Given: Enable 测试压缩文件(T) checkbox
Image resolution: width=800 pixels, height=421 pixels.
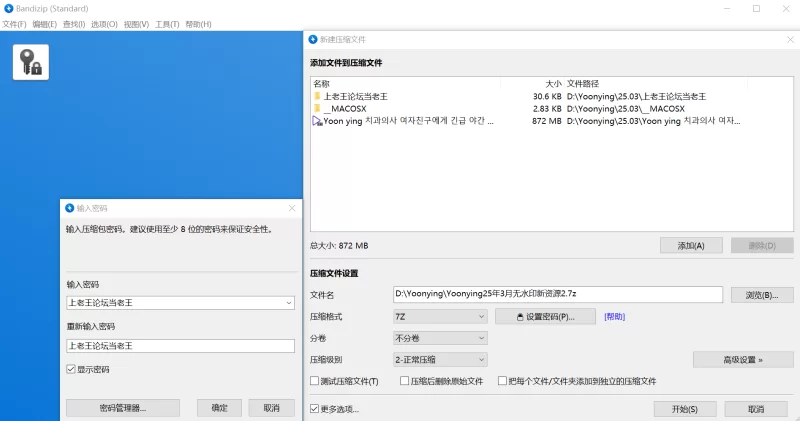Looking at the screenshot, I should [315, 381].
